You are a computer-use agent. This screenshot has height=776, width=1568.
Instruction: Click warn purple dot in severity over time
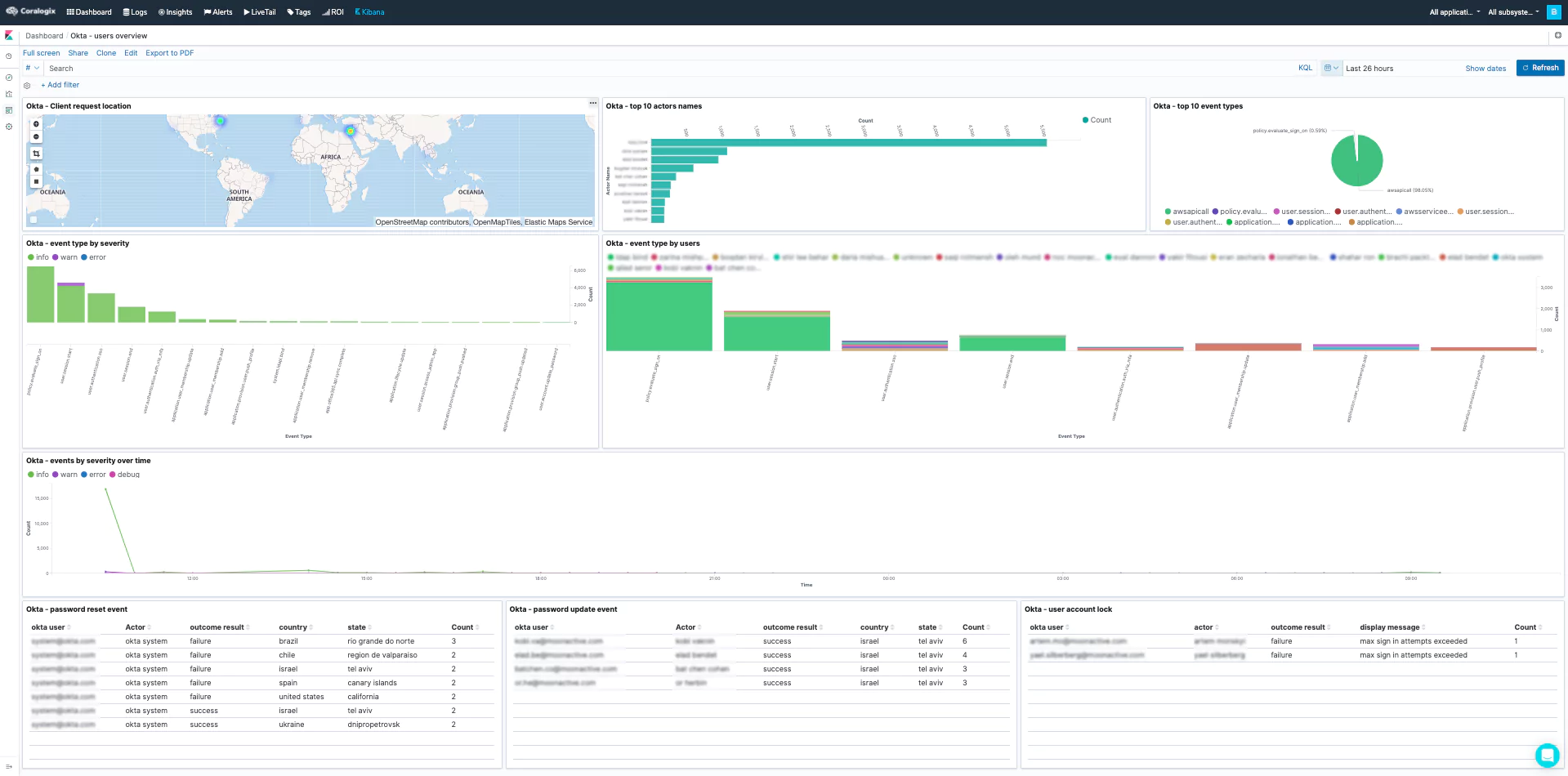(x=56, y=475)
